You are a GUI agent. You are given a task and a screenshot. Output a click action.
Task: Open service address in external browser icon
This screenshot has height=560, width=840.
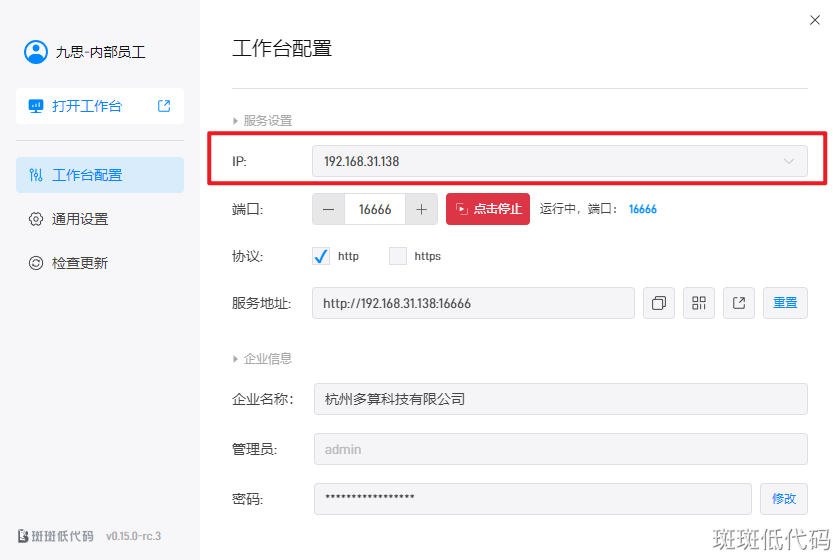point(739,303)
